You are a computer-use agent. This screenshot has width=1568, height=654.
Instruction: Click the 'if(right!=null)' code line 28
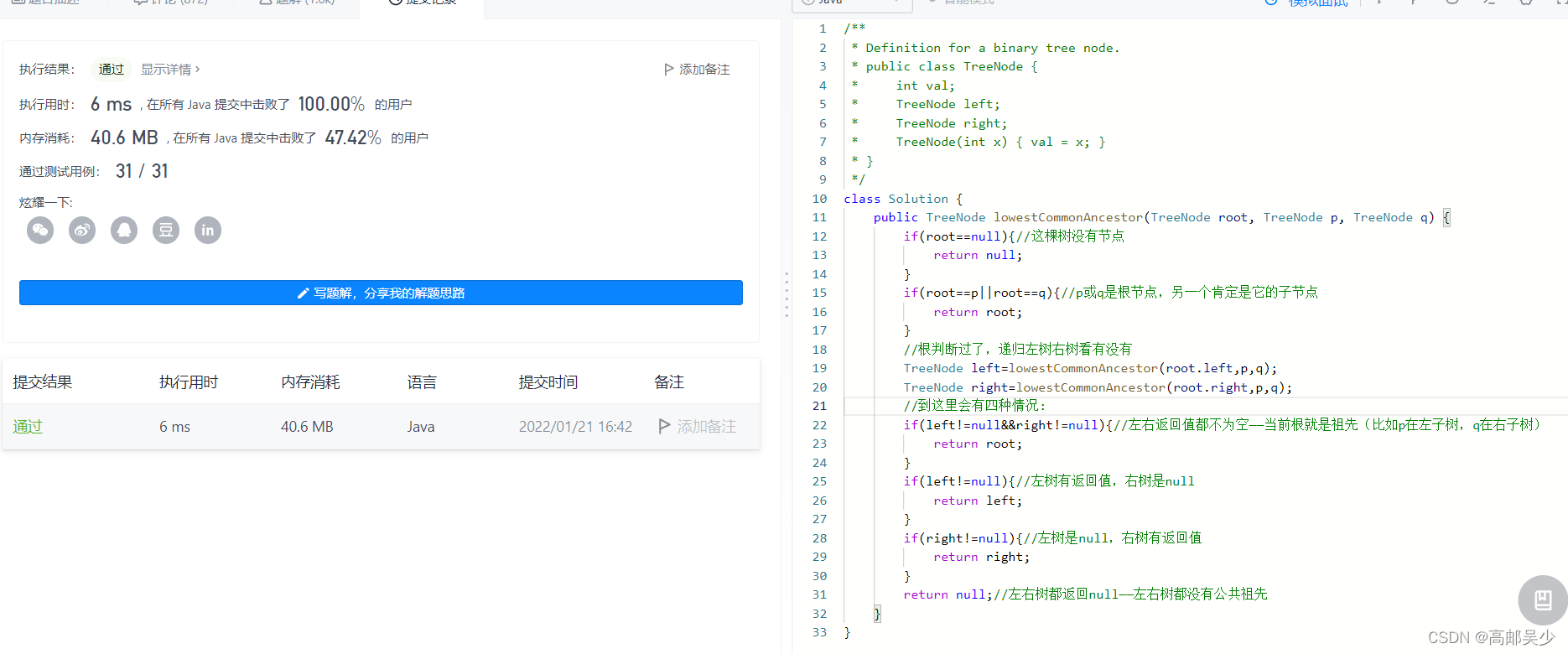pyautogui.click(x=1052, y=538)
